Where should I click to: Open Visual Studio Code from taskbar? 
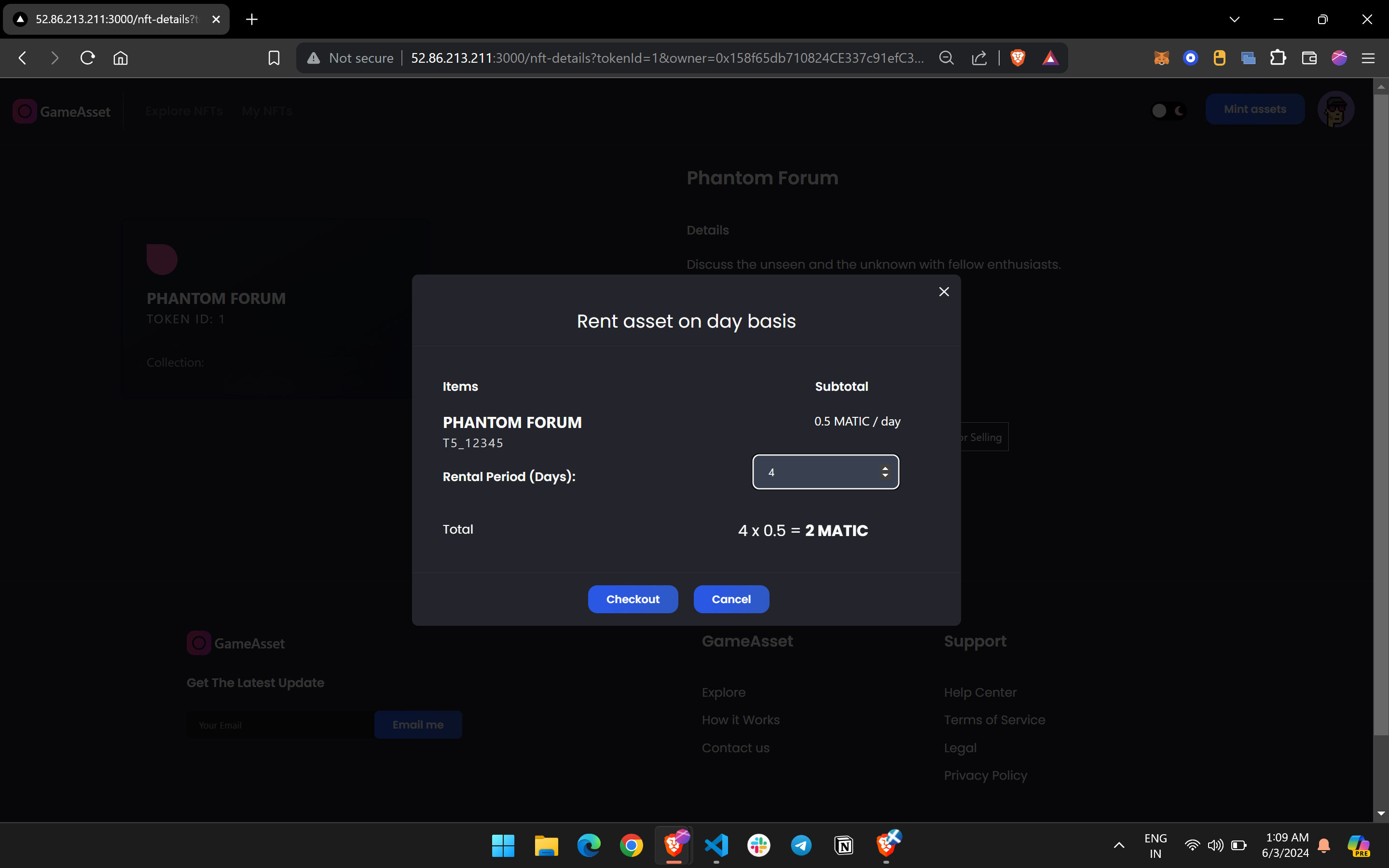(x=716, y=845)
